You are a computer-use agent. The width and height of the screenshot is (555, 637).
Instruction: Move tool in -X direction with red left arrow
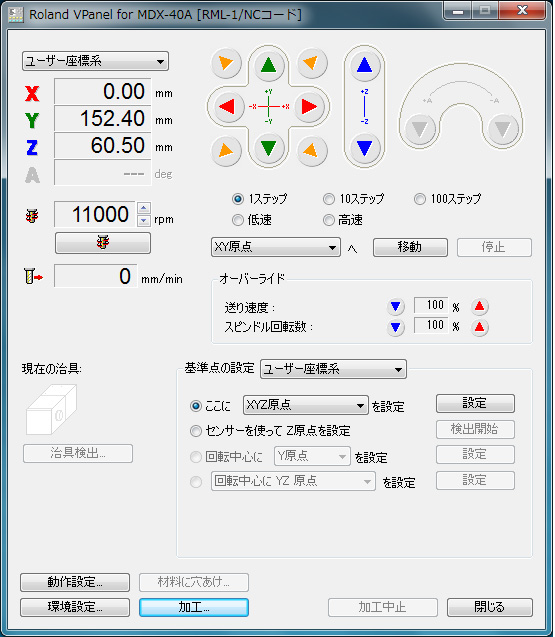point(228,106)
